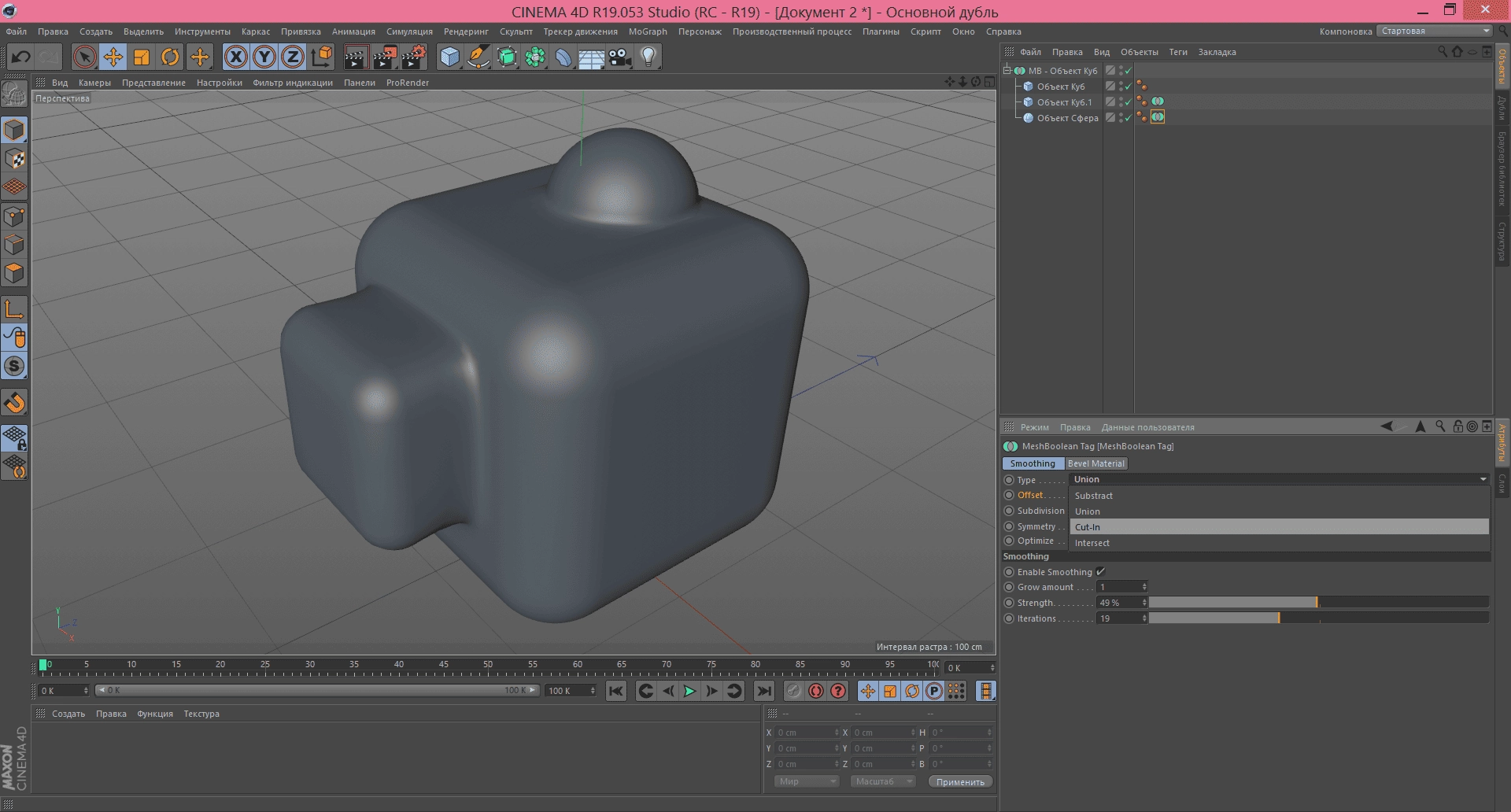Select MeshBoolean tag on Объект Сфера
Viewport: 1511px width, 812px height.
tap(1158, 117)
